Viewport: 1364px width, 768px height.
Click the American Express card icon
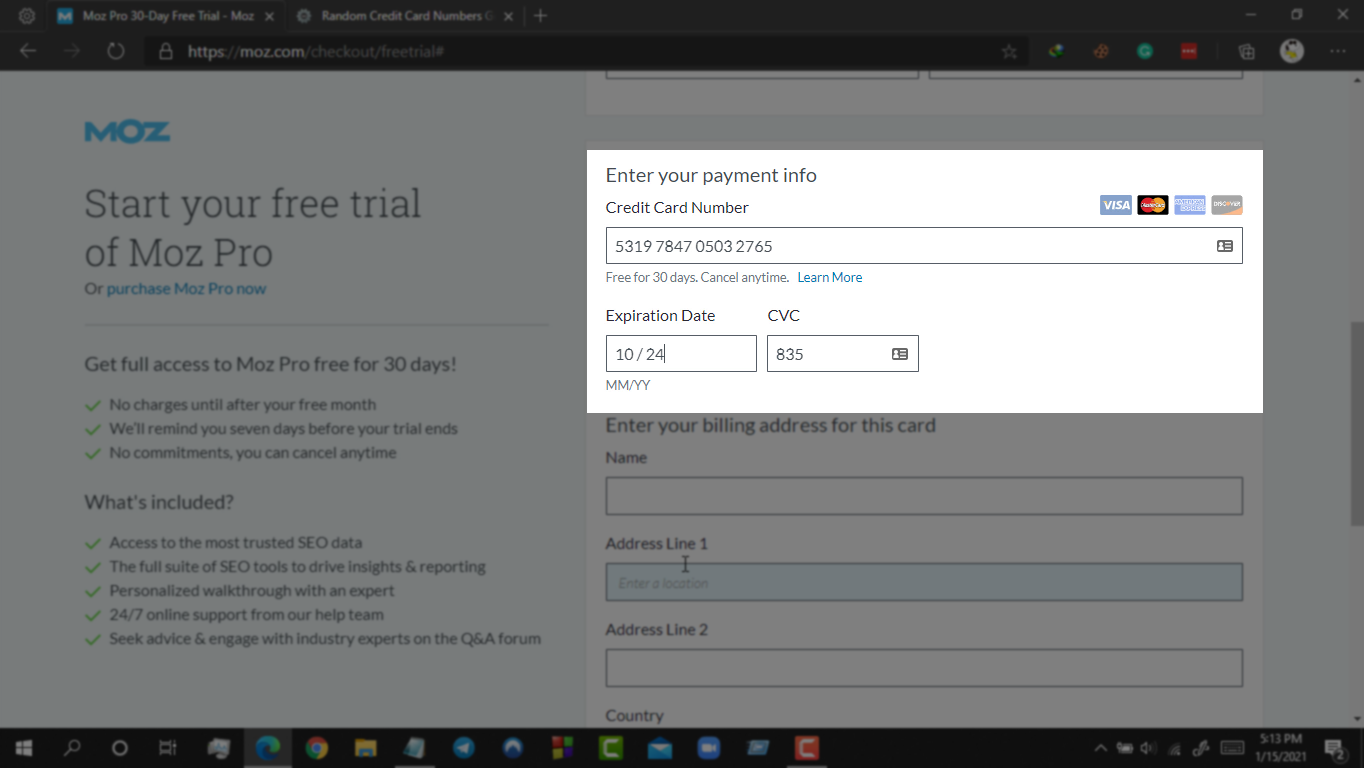click(x=1190, y=205)
